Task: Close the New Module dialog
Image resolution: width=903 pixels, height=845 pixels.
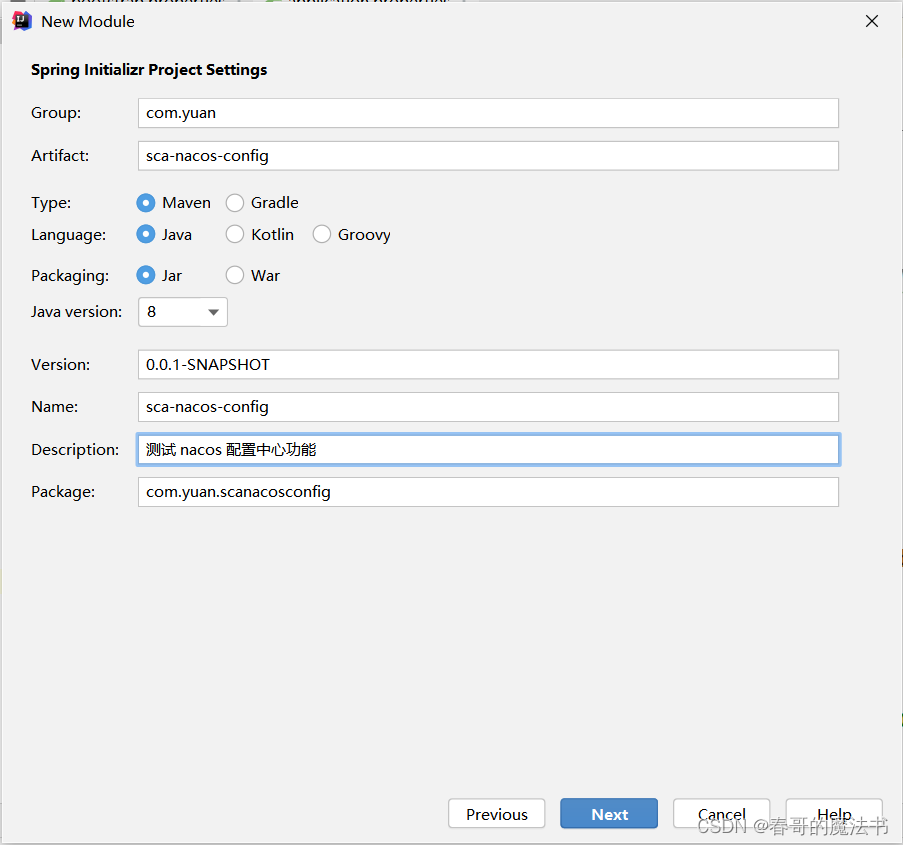Action: pyautogui.click(x=872, y=21)
